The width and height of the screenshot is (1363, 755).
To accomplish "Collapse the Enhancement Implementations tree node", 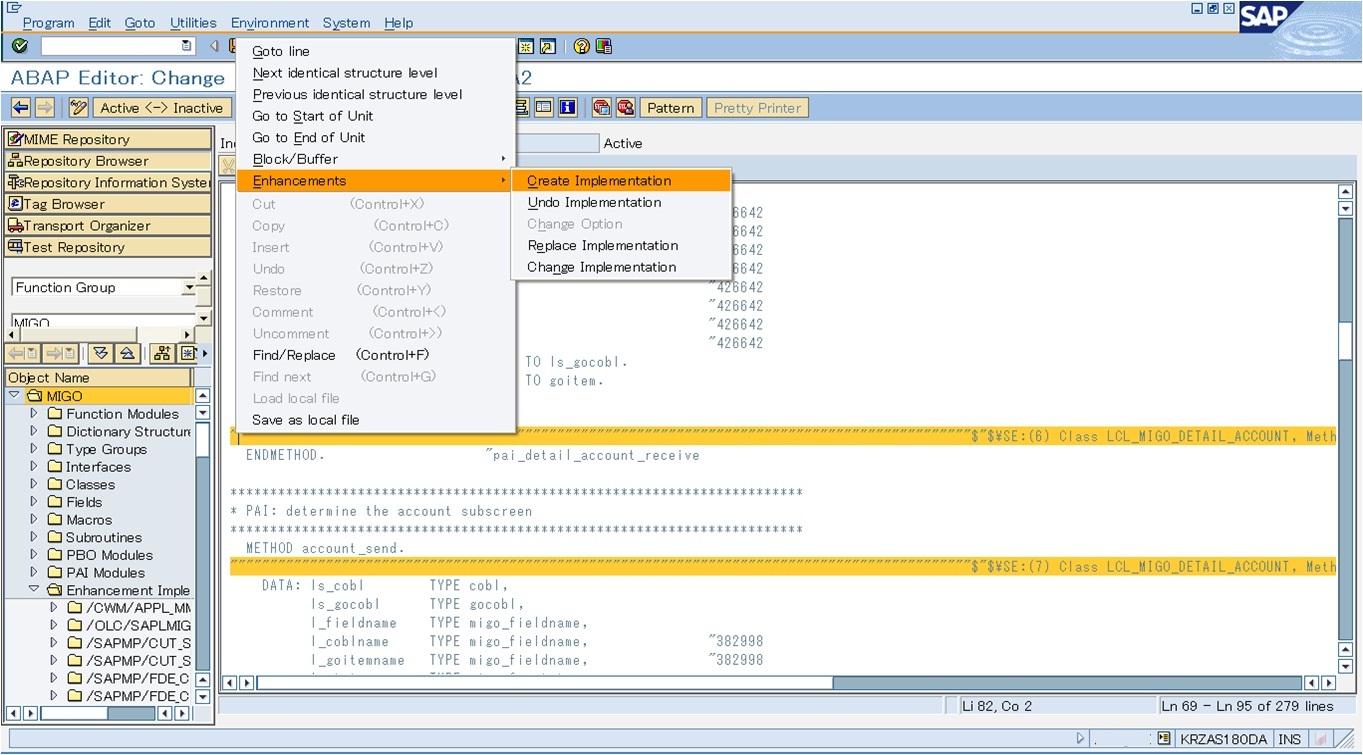I will point(33,590).
